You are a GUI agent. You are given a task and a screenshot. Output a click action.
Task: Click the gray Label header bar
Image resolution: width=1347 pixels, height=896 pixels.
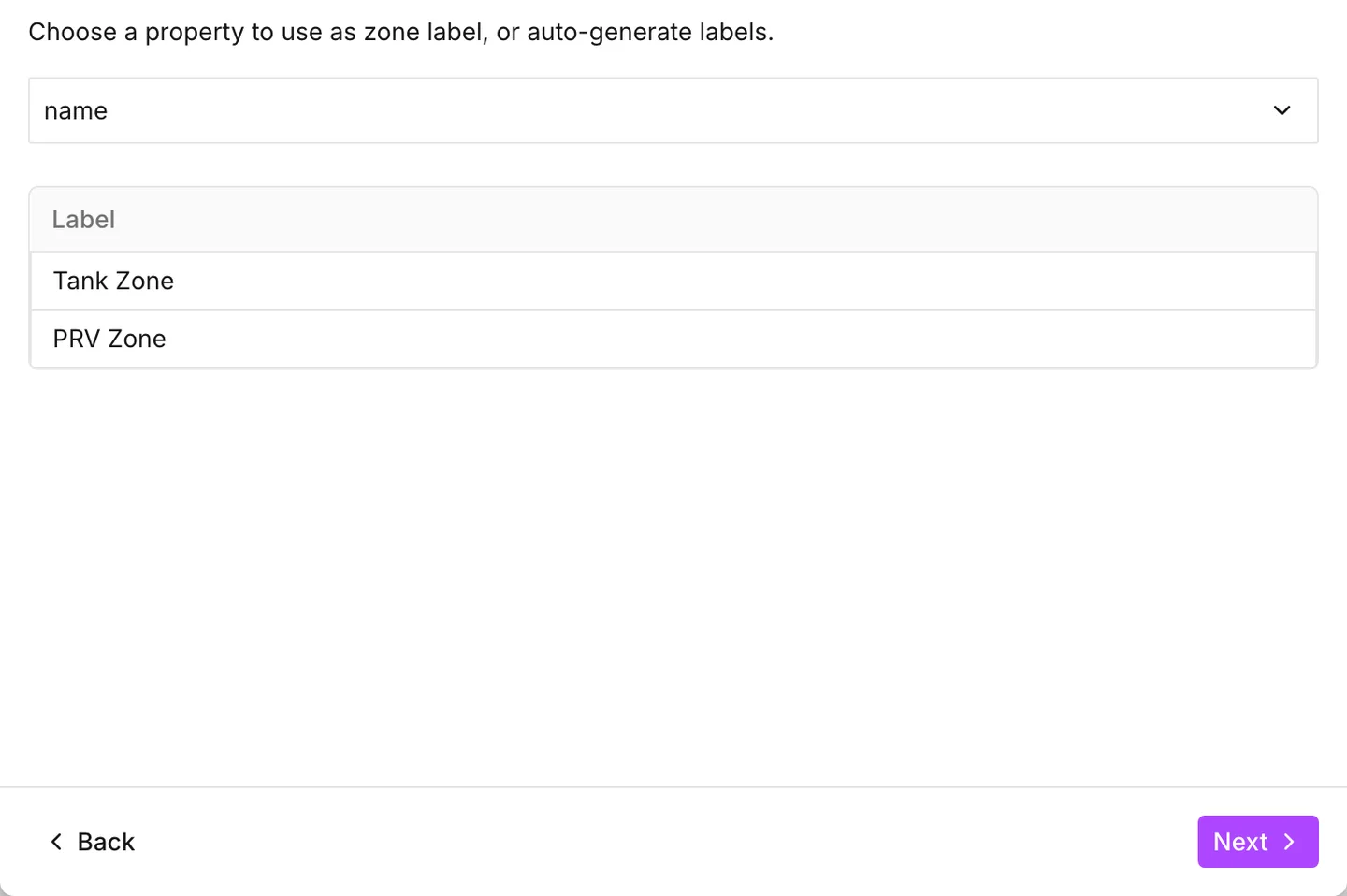click(673, 220)
